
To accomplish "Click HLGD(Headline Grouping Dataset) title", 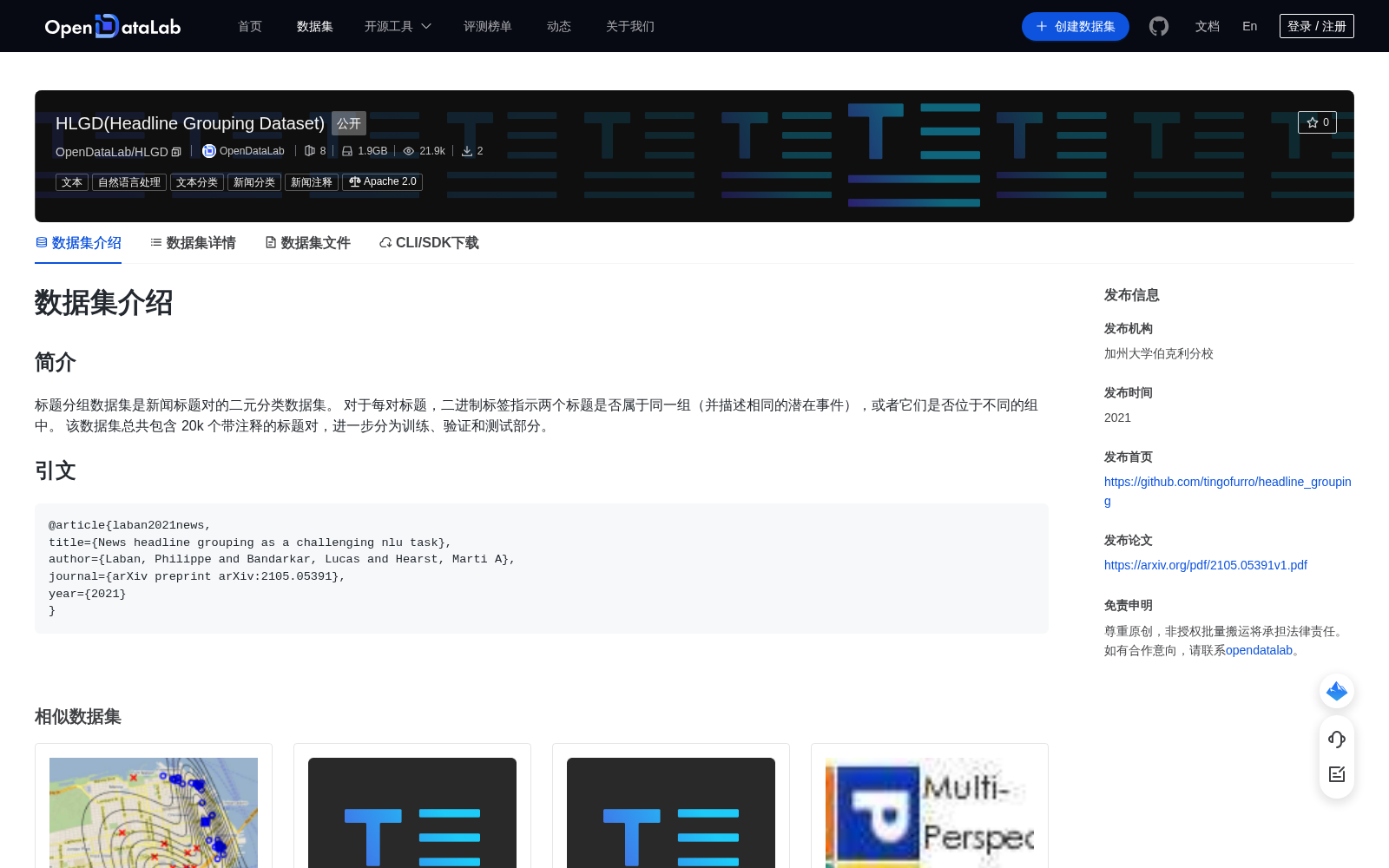I will click(190, 123).
